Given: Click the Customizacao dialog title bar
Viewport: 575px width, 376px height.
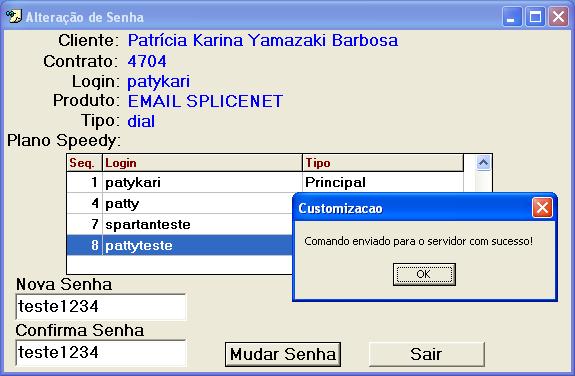Looking at the screenshot, I should pos(413,208).
